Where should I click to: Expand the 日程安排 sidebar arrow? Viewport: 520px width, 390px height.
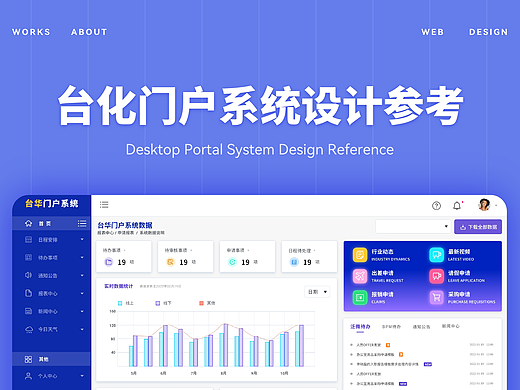tap(82, 239)
